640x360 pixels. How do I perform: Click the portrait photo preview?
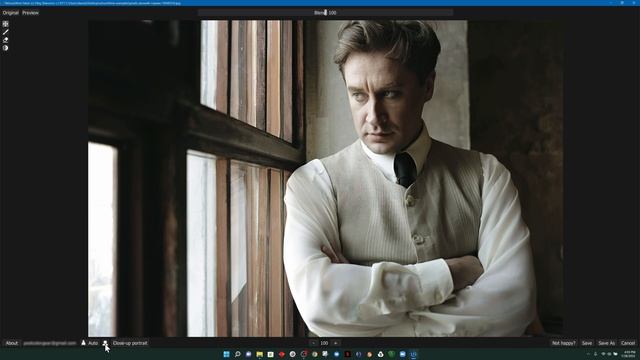tap(326, 178)
